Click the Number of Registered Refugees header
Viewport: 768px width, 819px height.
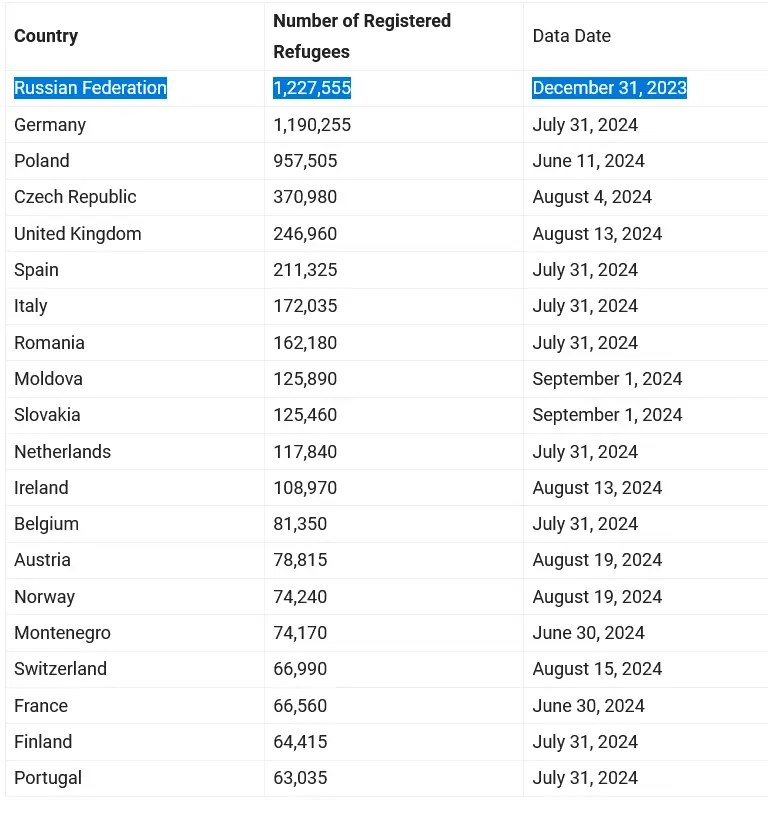pos(362,36)
